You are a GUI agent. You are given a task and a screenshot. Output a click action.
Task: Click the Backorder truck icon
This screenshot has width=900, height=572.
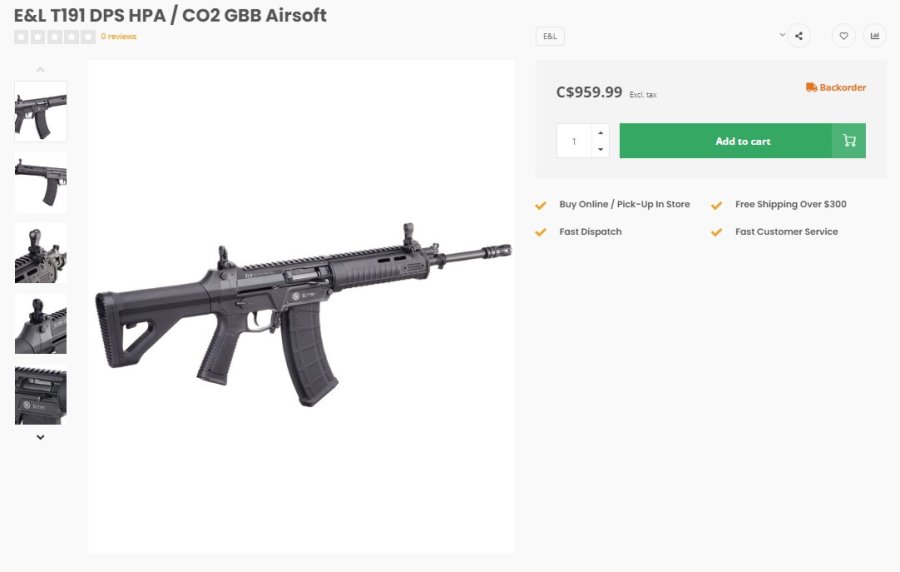pyautogui.click(x=811, y=88)
